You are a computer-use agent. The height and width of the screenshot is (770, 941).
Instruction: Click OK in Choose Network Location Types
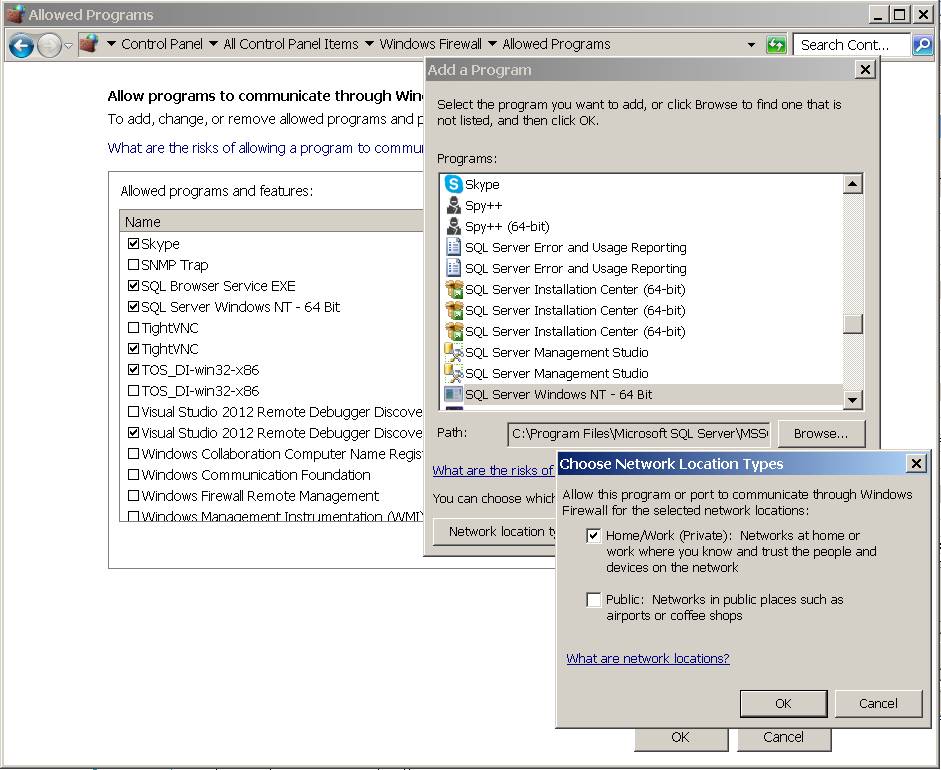[783, 703]
